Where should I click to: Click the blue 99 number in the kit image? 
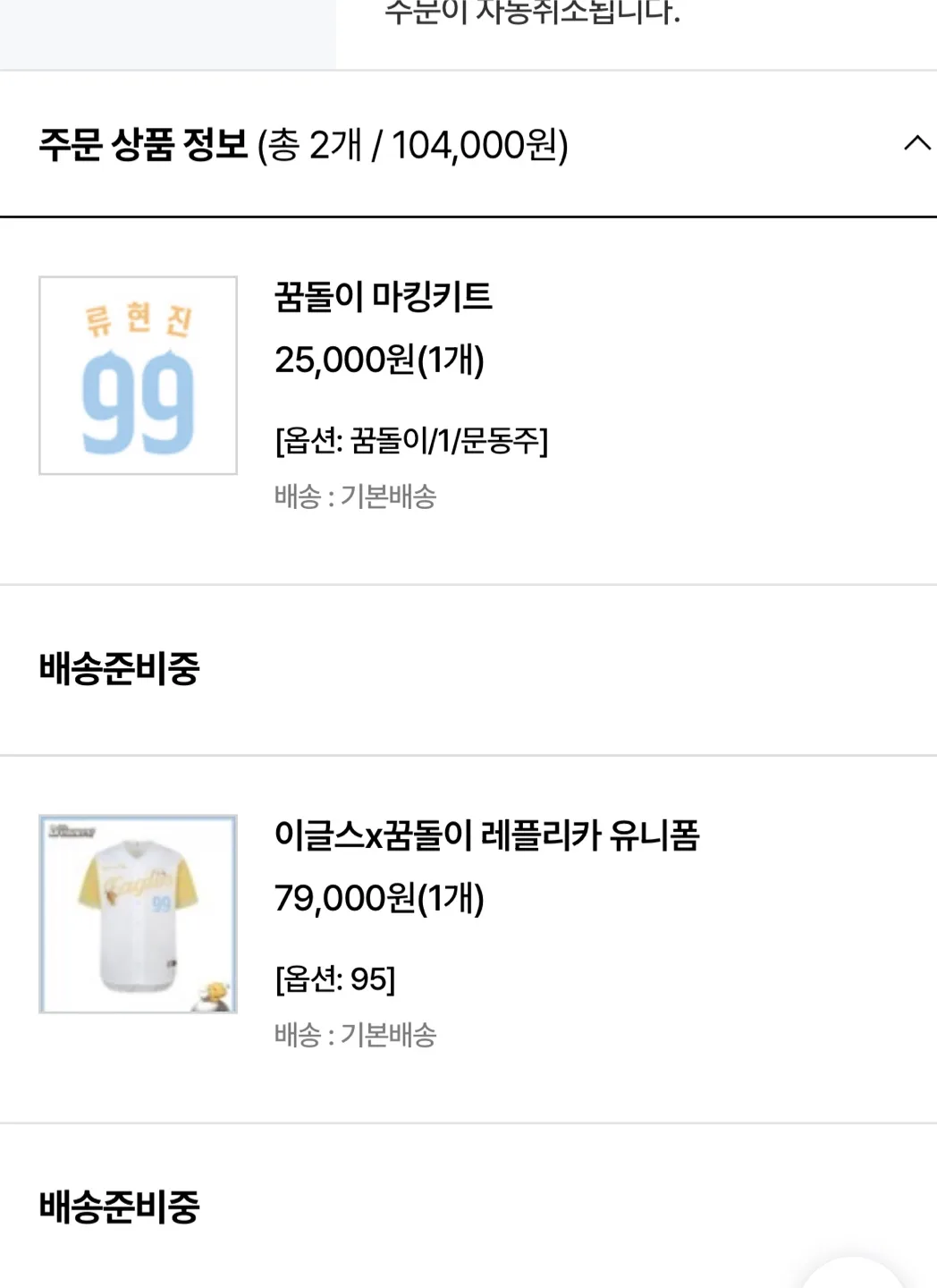pos(138,402)
